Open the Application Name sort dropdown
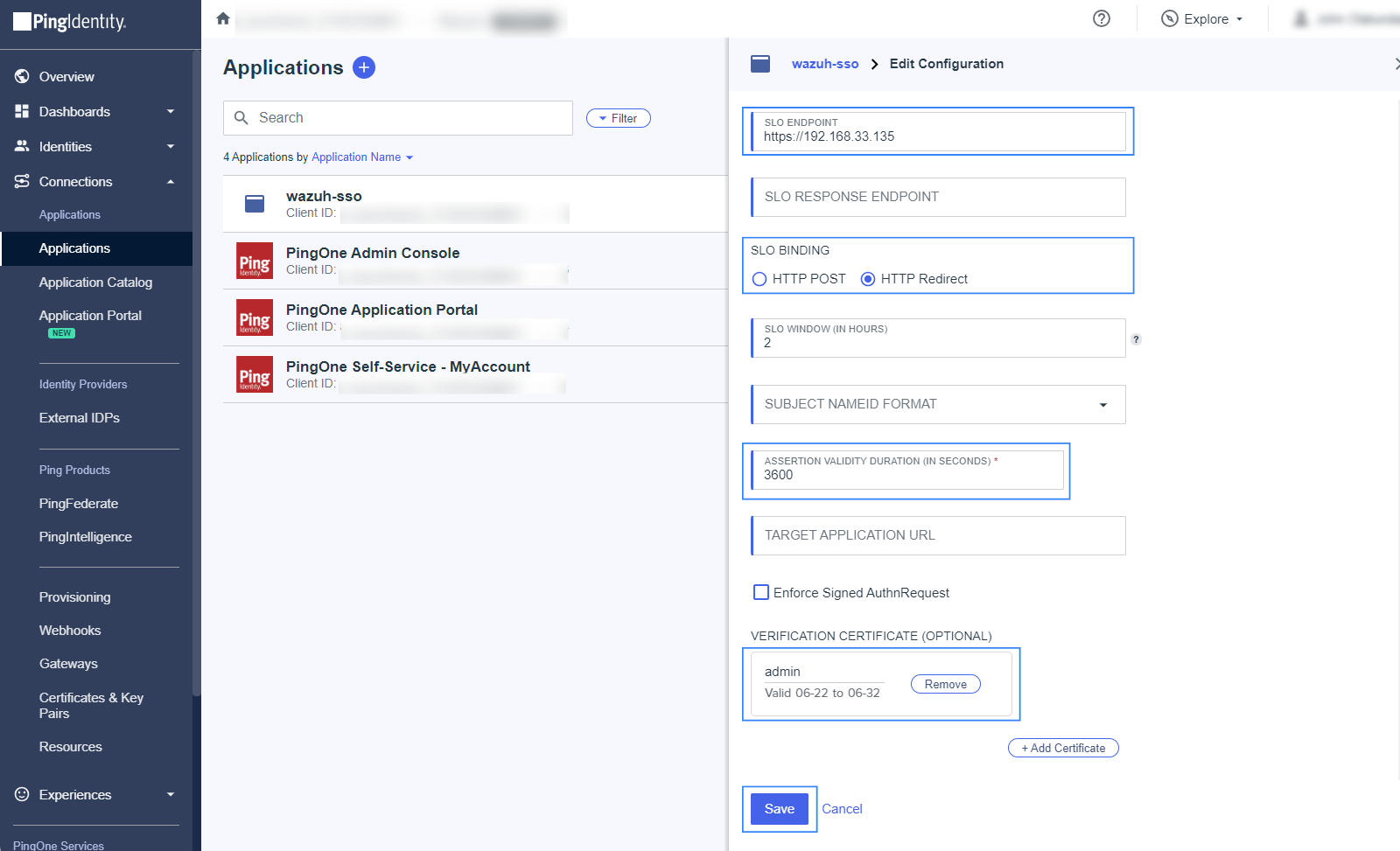The width and height of the screenshot is (1400, 851). click(362, 157)
